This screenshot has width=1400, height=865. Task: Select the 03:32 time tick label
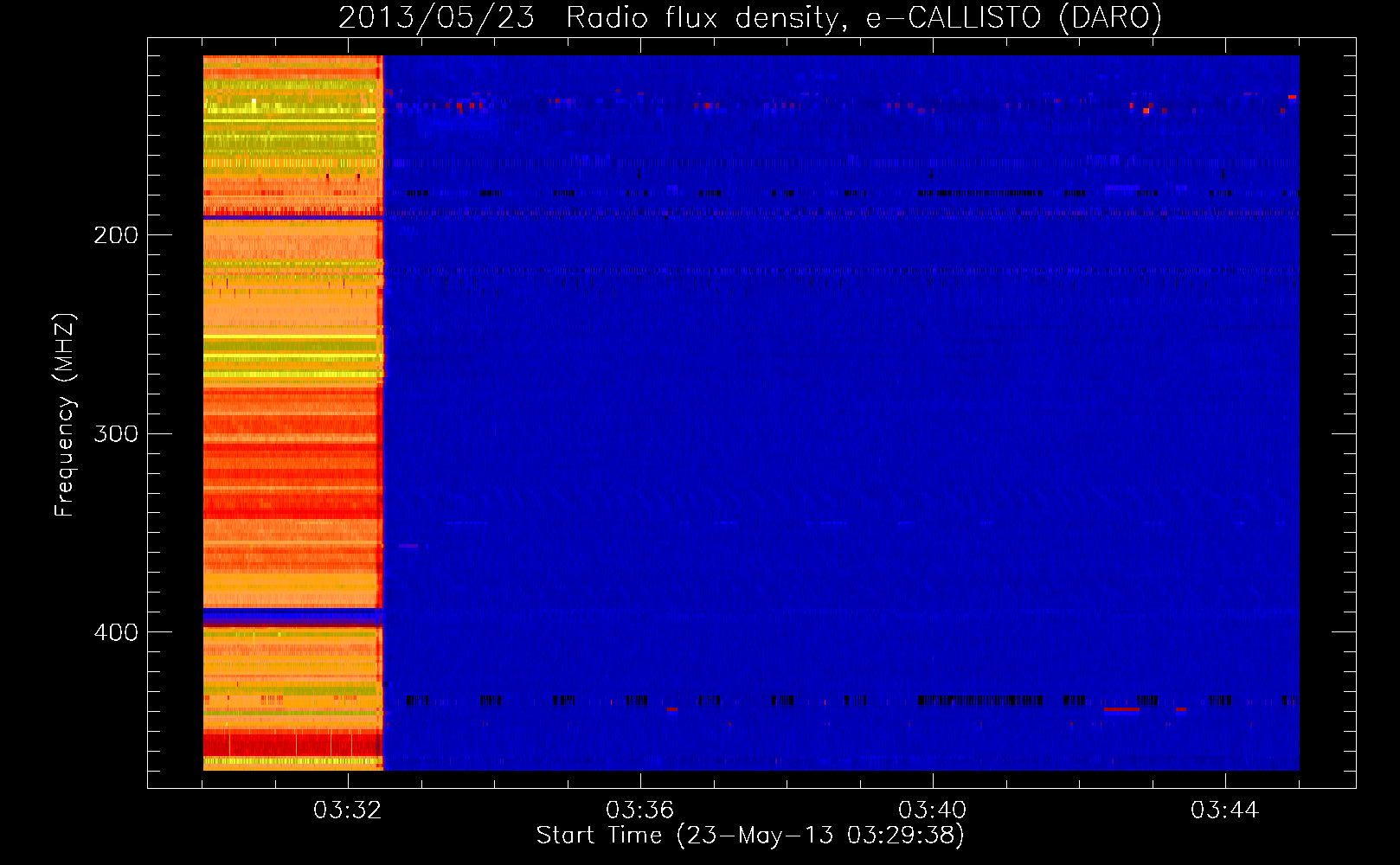click(x=348, y=811)
